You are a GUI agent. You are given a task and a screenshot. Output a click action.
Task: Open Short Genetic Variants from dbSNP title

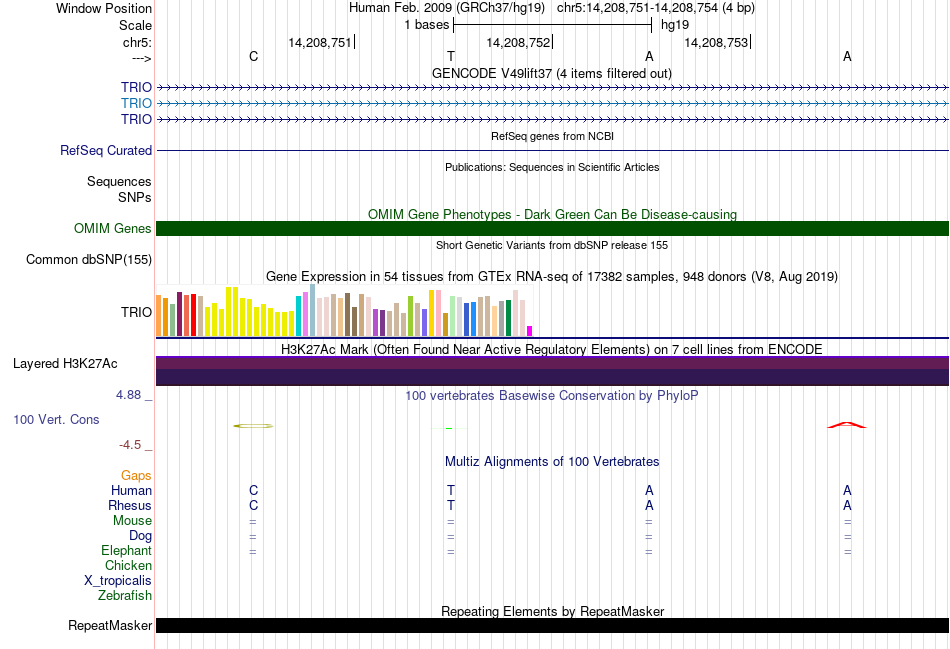pos(552,245)
